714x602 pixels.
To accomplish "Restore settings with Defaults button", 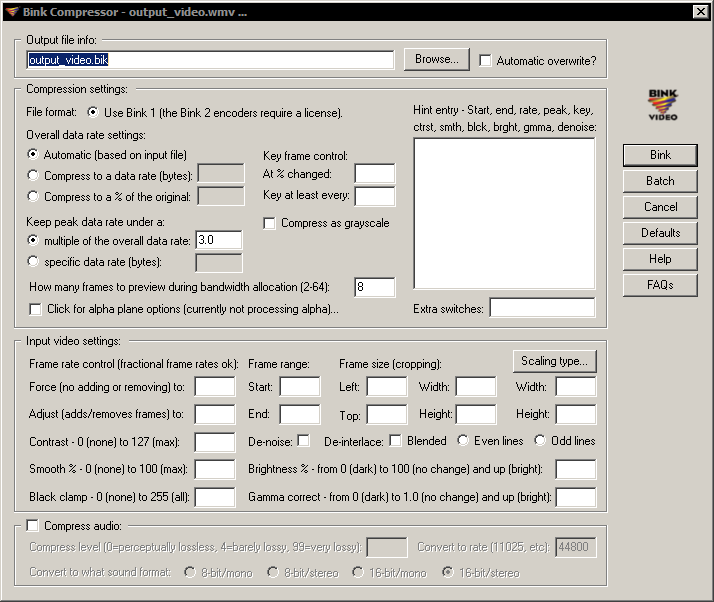I will [660, 233].
